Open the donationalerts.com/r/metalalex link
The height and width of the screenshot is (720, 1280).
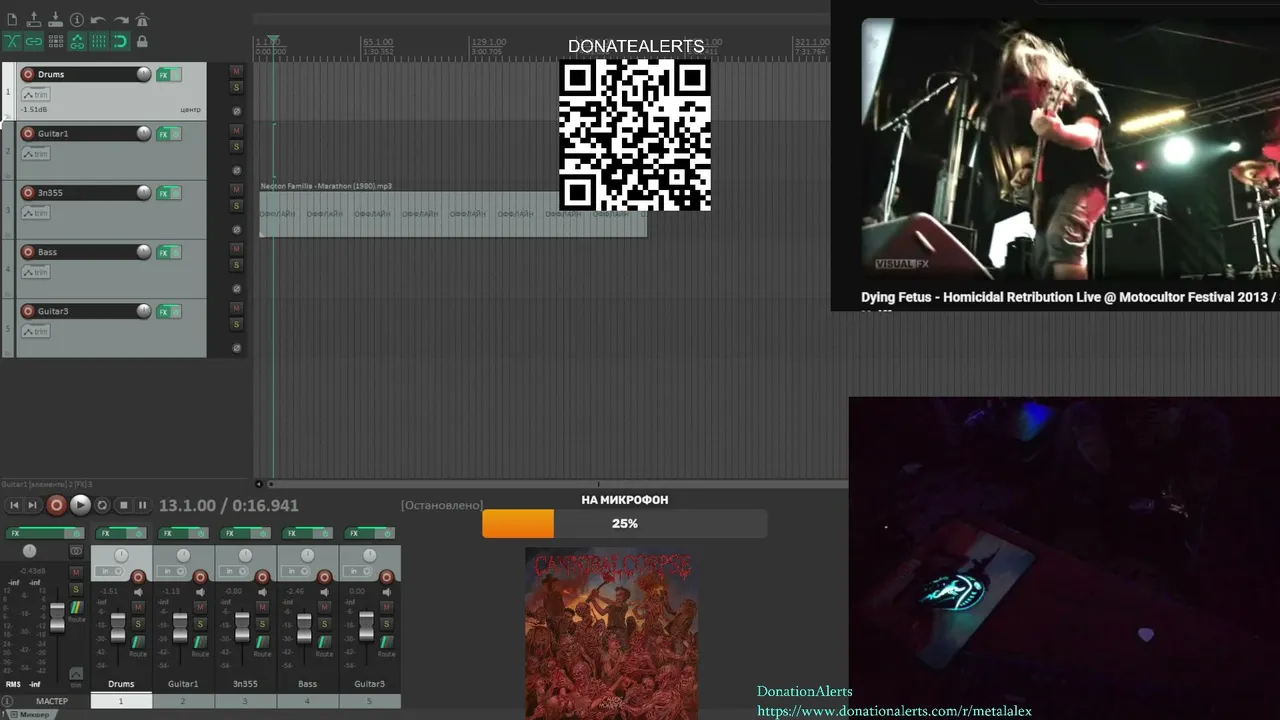[x=894, y=711]
